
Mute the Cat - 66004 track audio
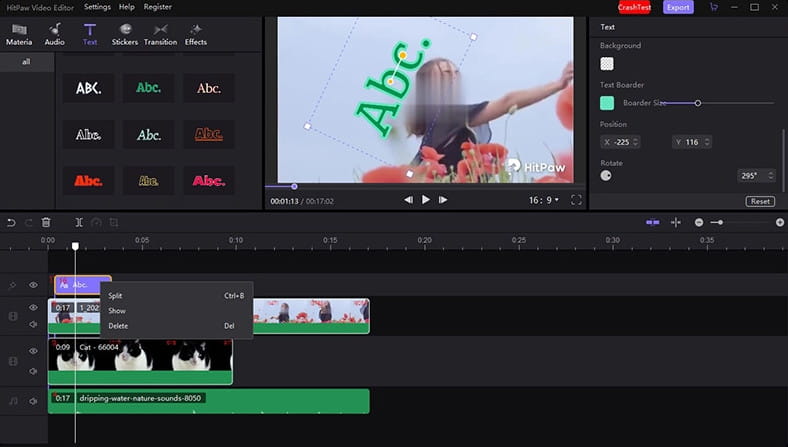coord(33,371)
